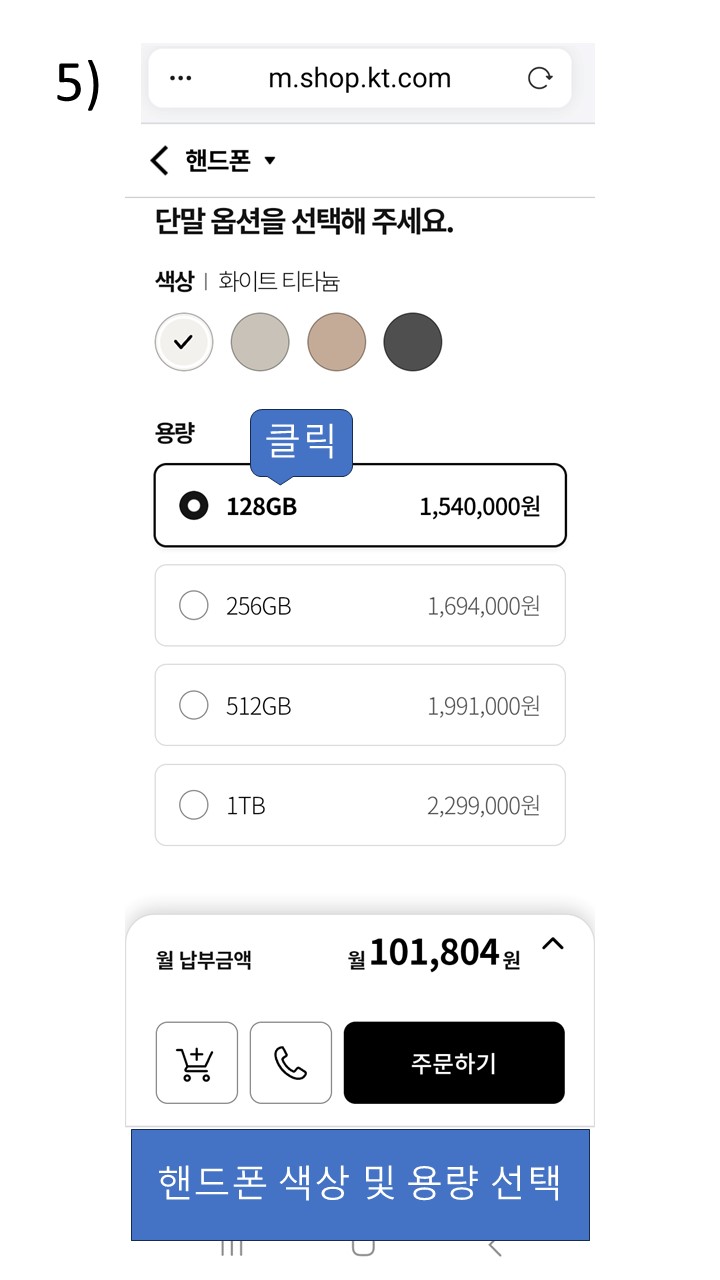Pick the dark black titanium swatch
The height and width of the screenshot is (1280, 720).
tap(413, 342)
